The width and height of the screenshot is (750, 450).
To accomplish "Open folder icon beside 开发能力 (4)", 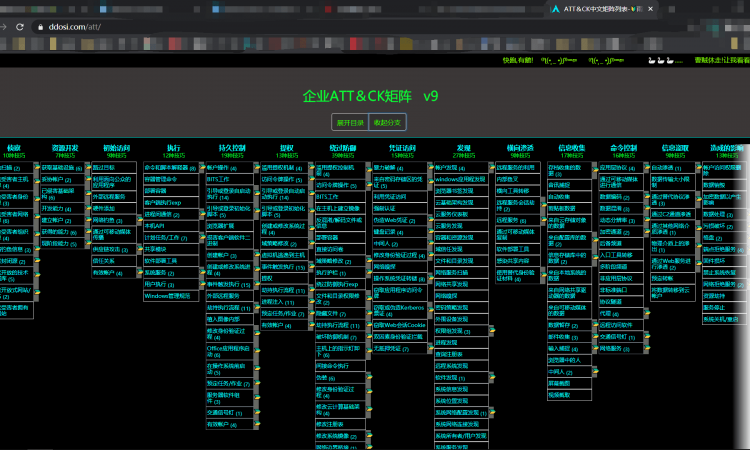I will pyautogui.click(x=88, y=209).
